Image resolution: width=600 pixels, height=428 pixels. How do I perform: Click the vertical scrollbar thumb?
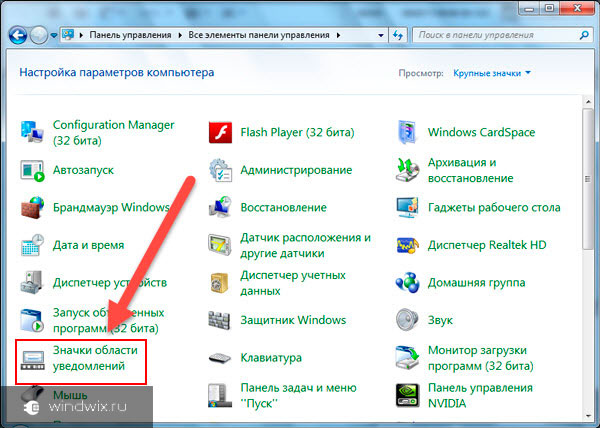click(x=587, y=179)
